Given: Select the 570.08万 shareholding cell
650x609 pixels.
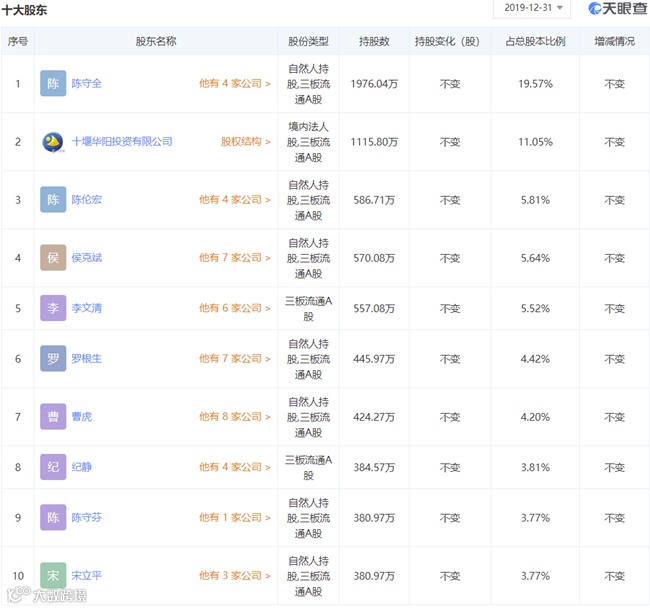Looking at the screenshot, I should 374,258.
